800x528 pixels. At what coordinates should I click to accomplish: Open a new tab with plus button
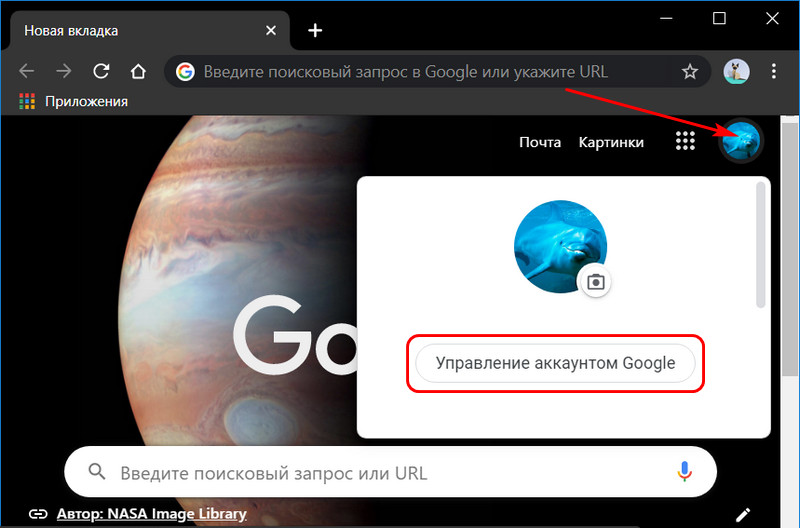315,31
